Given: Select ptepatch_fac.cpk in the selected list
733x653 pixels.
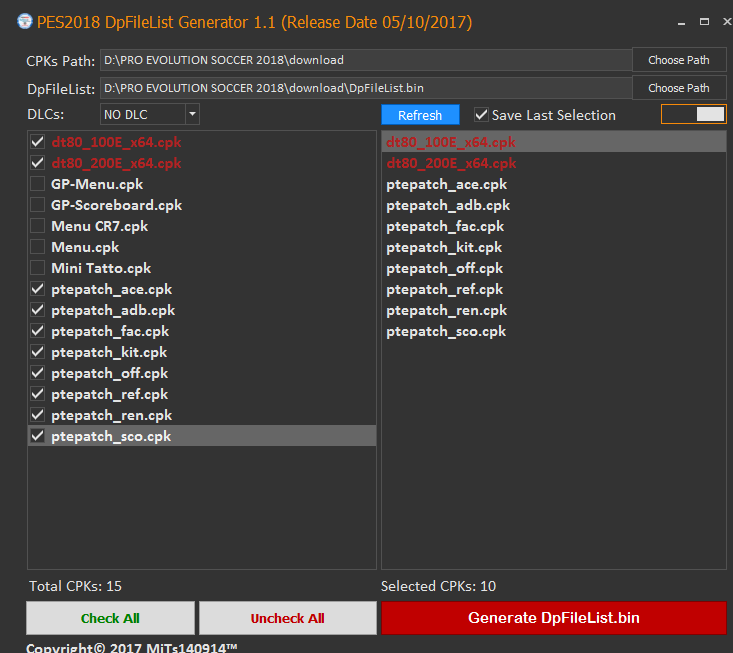Looking at the screenshot, I should [554, 226].
